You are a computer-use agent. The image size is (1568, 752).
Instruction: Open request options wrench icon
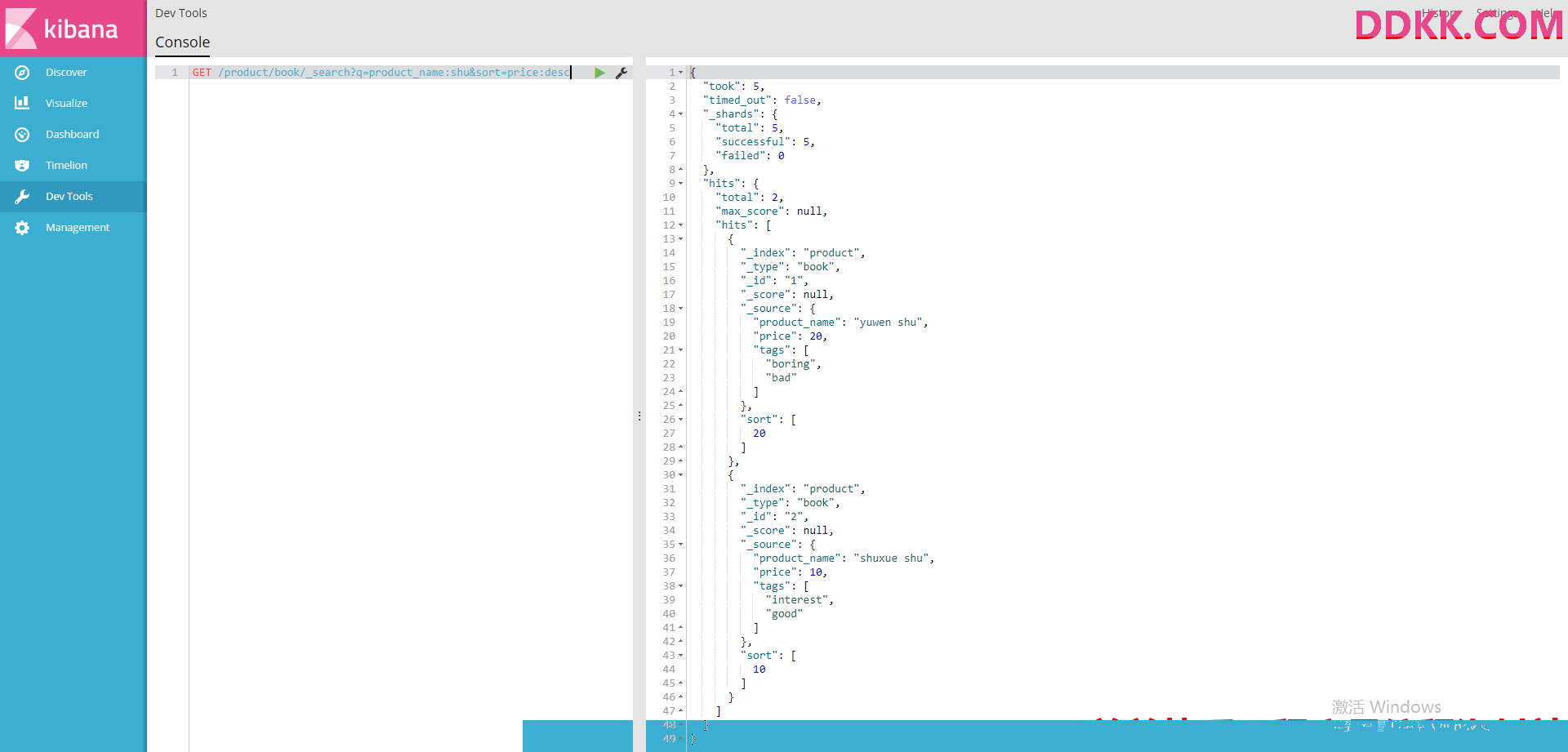pos(621,73)
